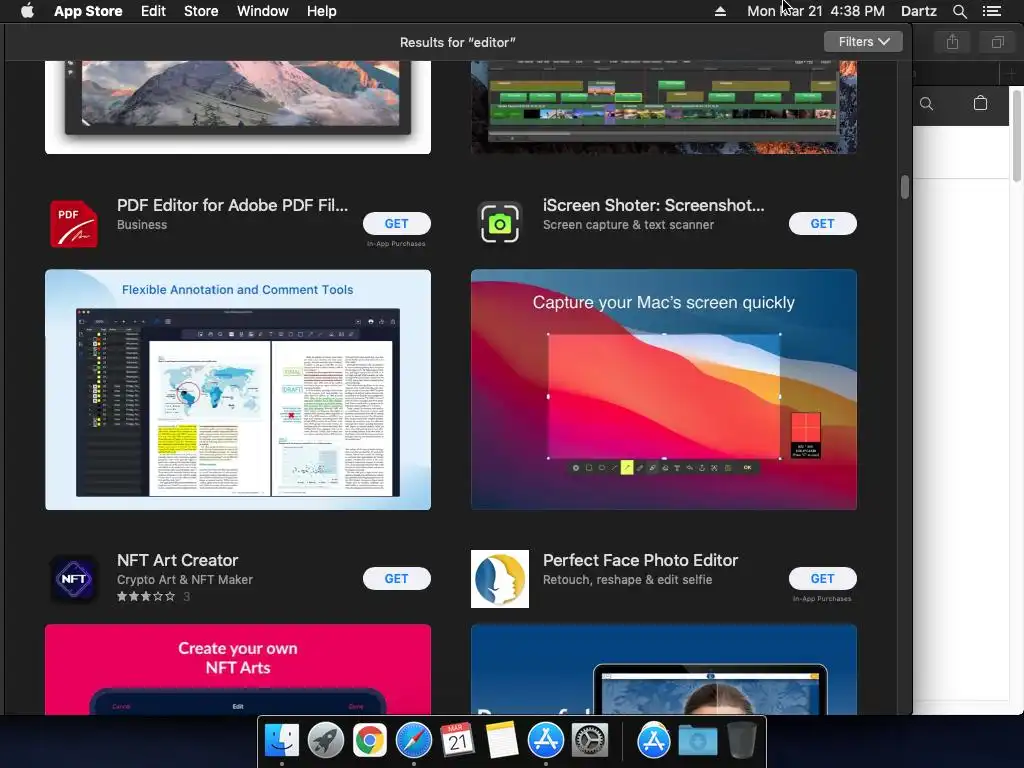Open the Edit menu

click(x=153, y=11)
